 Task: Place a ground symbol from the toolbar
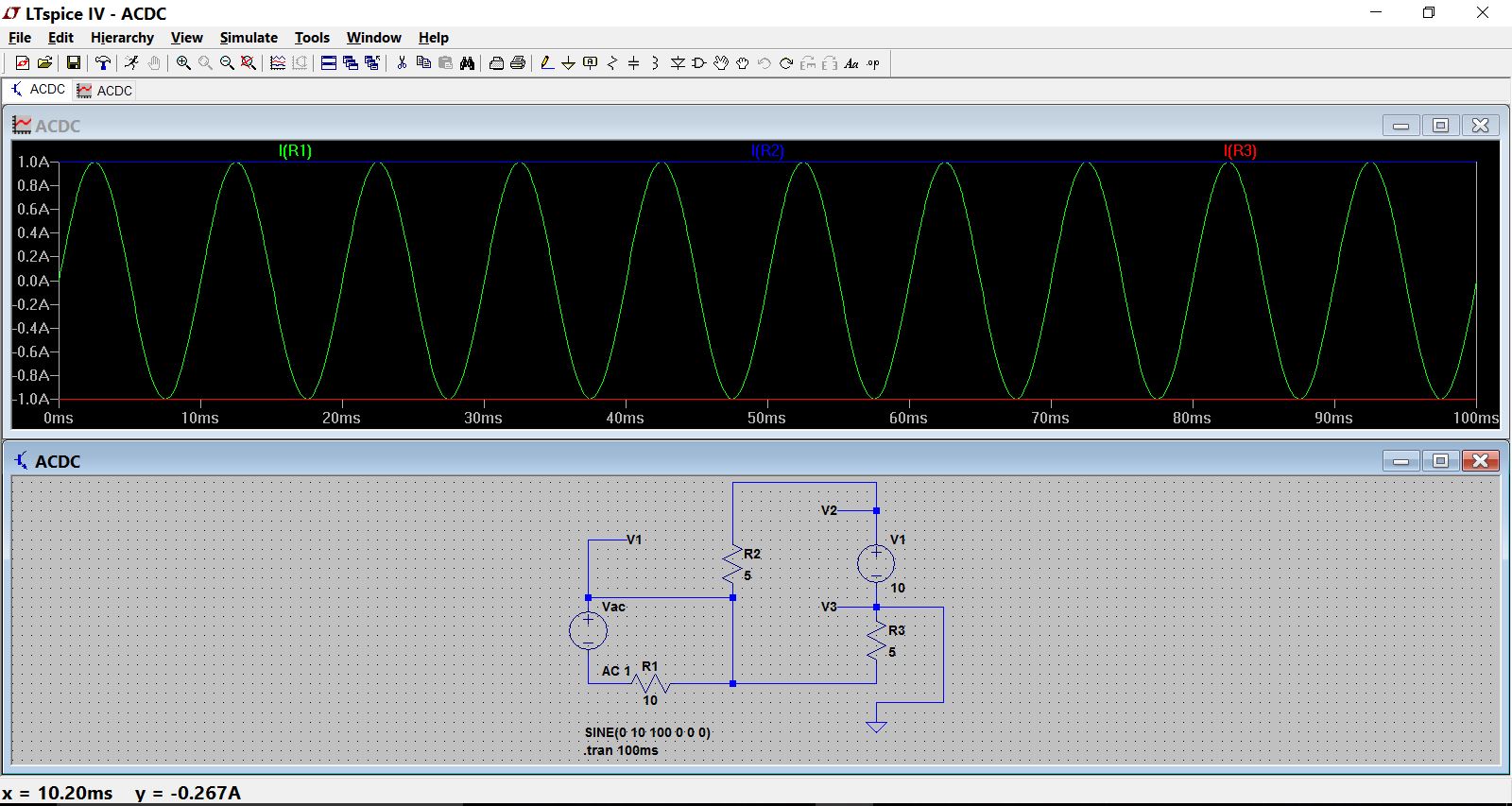[x=569, y=63]
